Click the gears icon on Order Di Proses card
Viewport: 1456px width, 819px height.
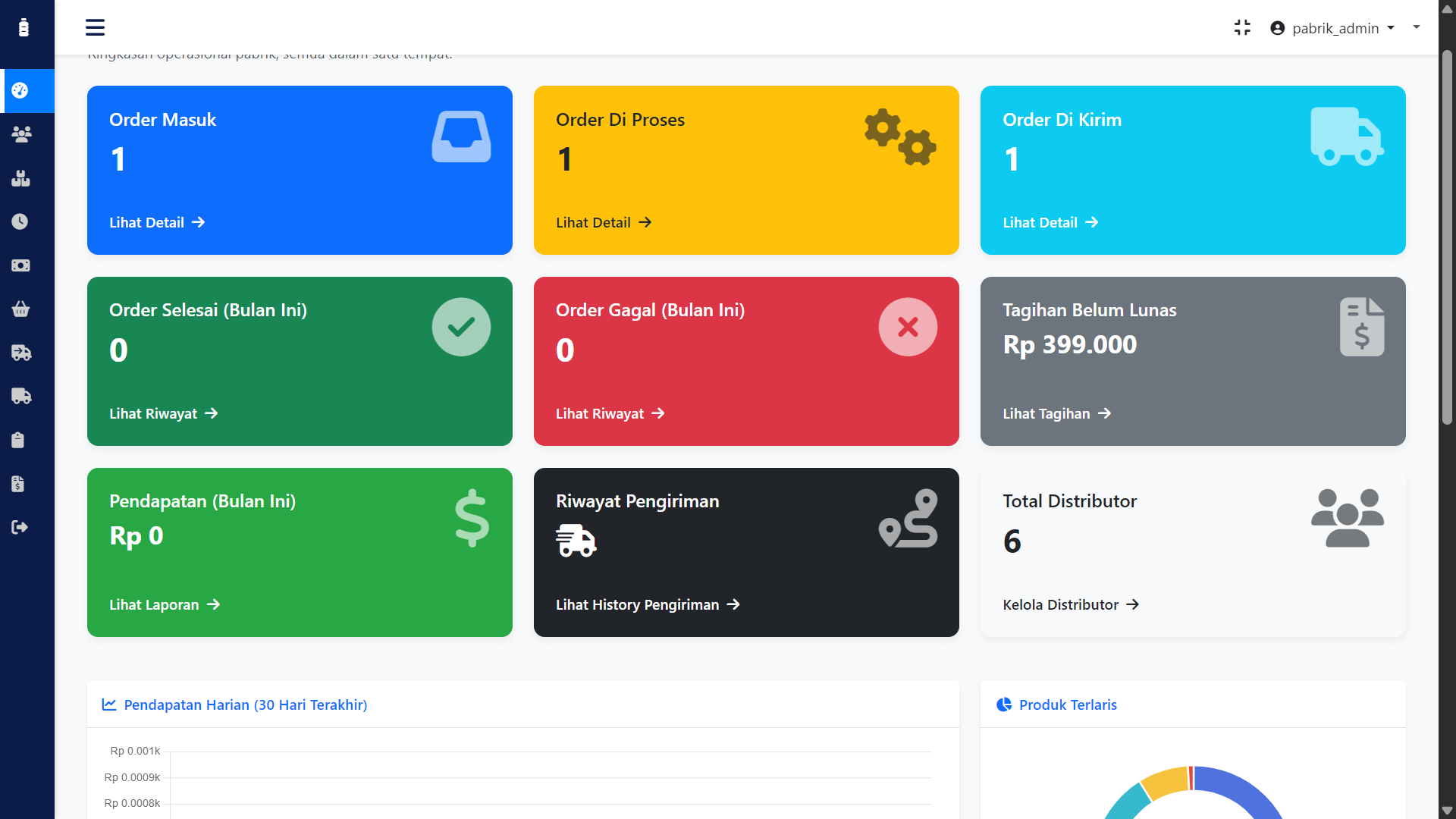click(900, 136)
